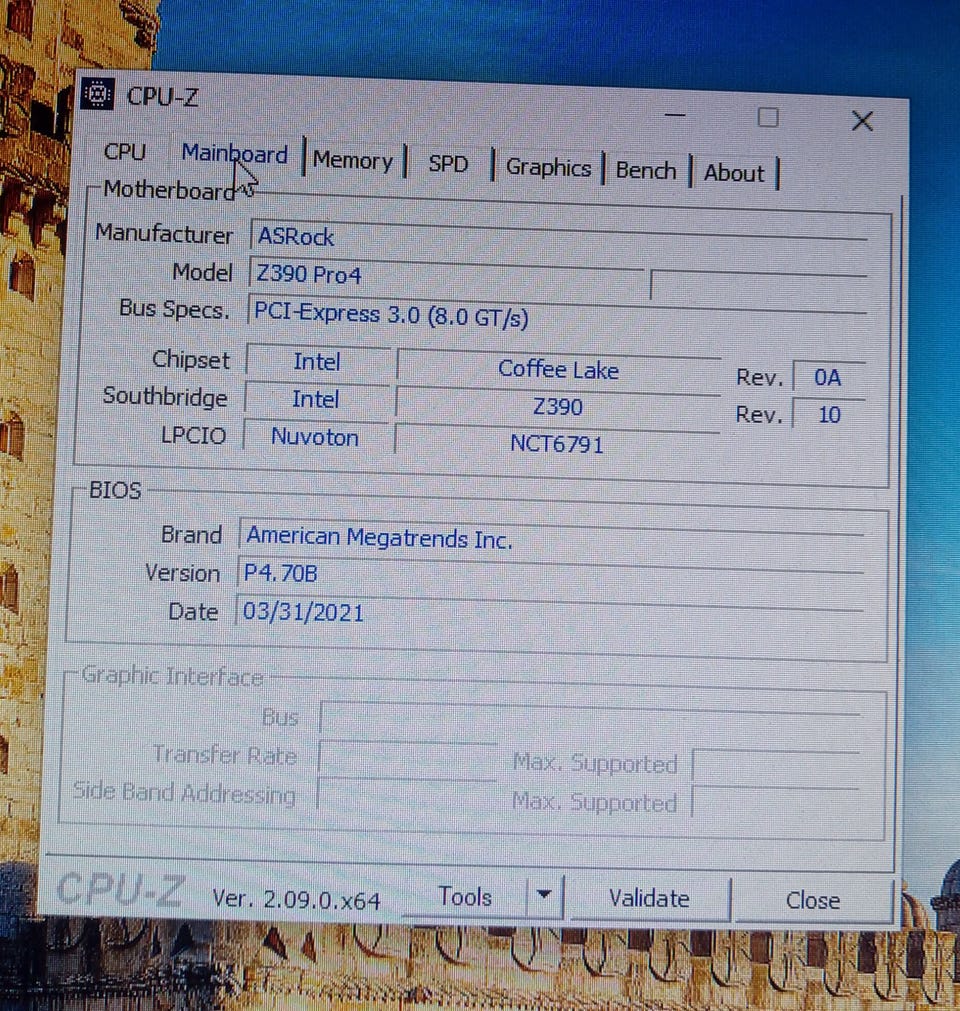This screenshot has width=960, height=1011.
Task: Click the southbridge Rev. value 10
Action: [829, 415]
